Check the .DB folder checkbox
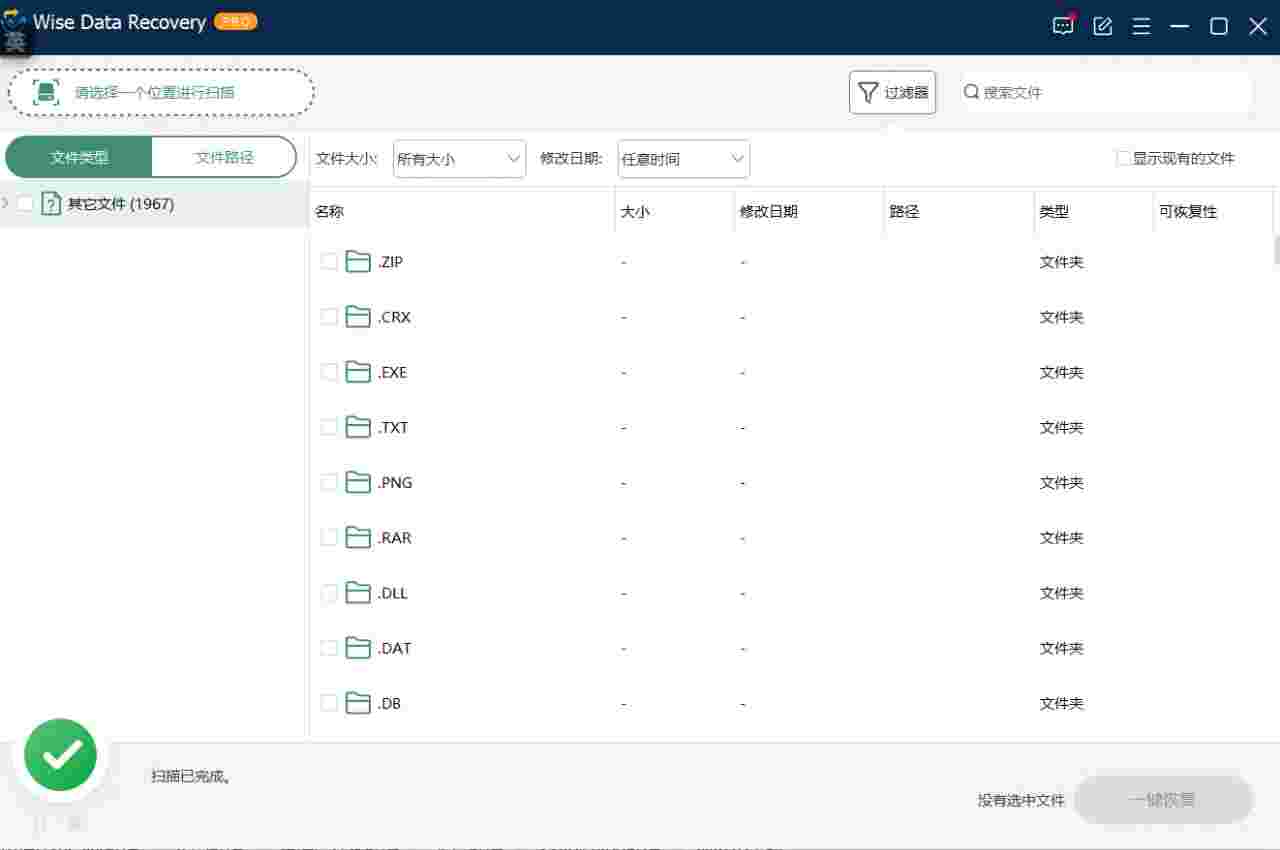This screenshot has width=1280, height=850. point(329,703)
